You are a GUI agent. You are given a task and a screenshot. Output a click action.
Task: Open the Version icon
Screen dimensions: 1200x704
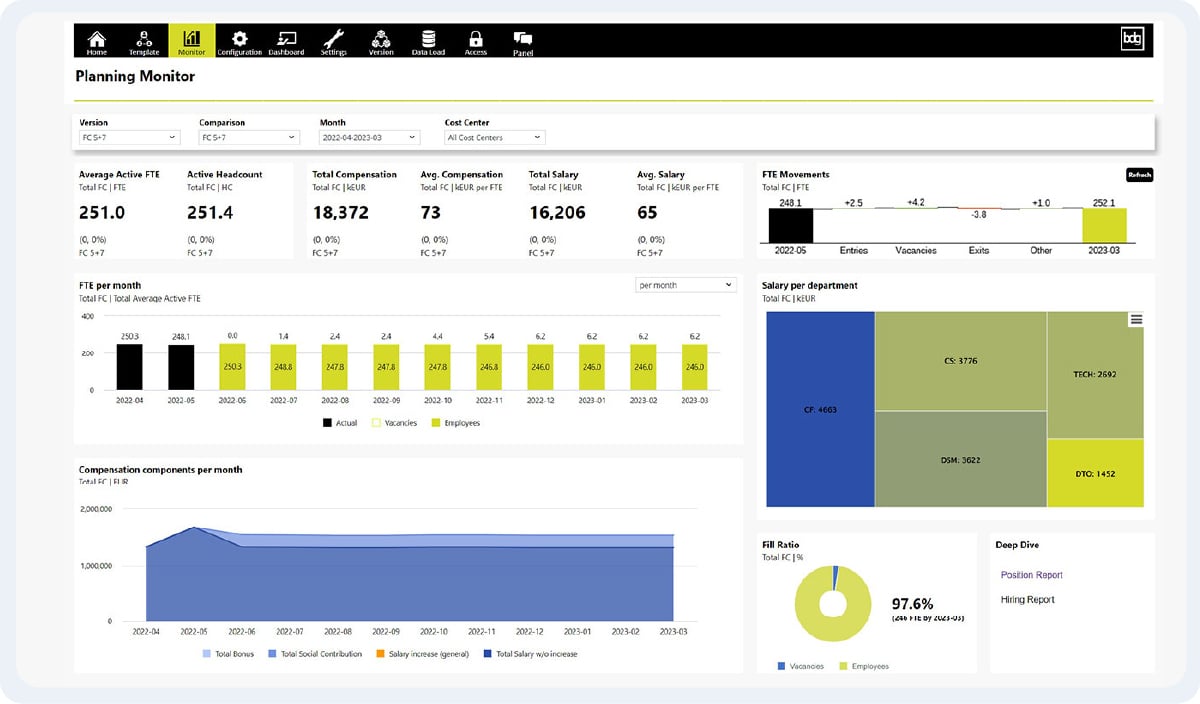tap(381, 40)
